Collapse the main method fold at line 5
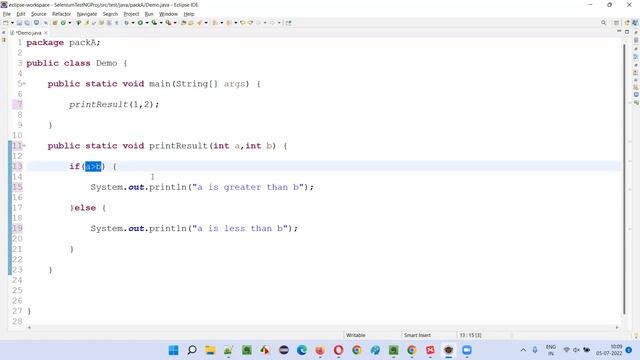640x360 pixels. (24, 84)
